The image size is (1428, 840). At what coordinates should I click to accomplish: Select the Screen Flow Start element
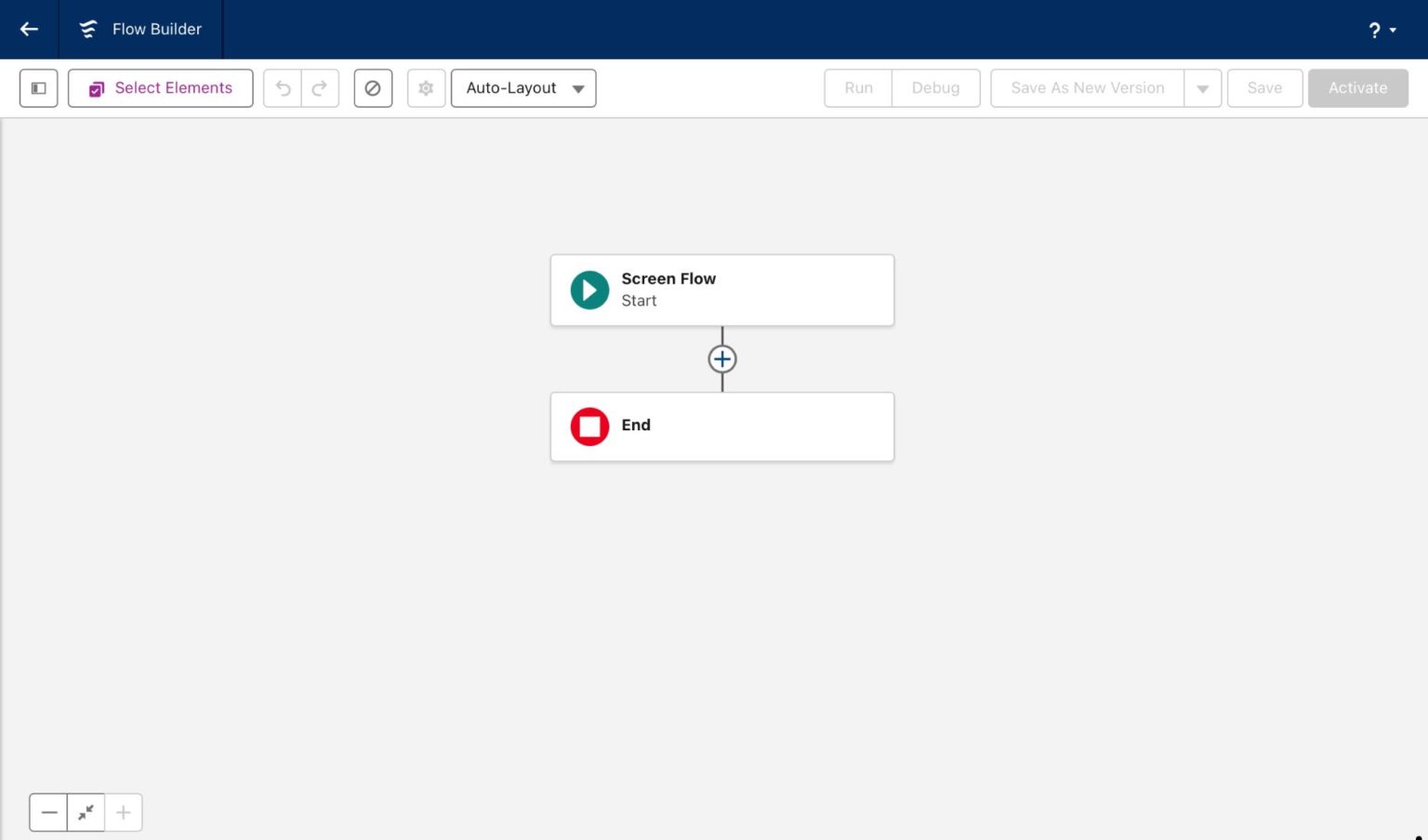tap(722, 290)
